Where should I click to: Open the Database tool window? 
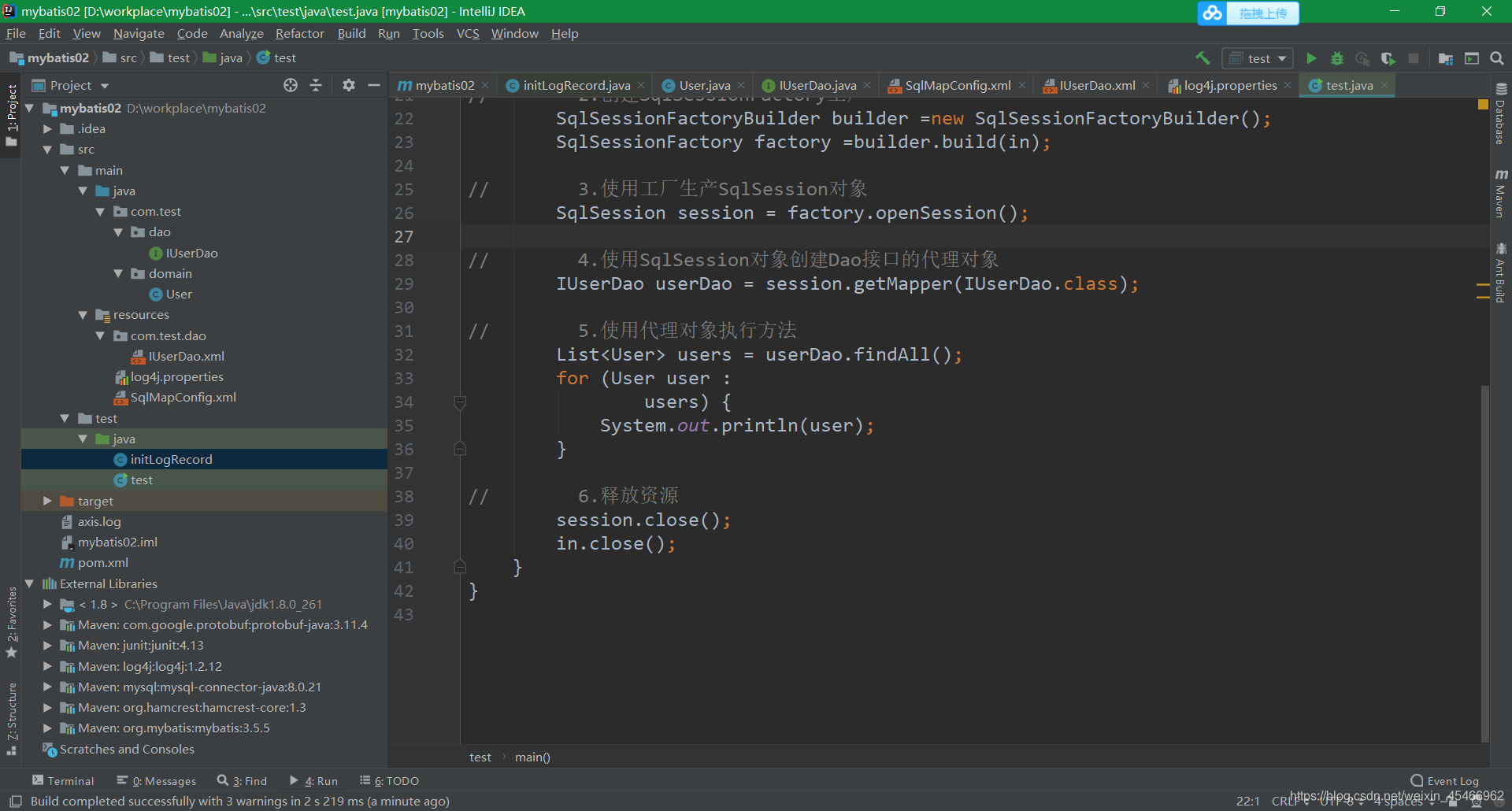tap(1501, 114)
